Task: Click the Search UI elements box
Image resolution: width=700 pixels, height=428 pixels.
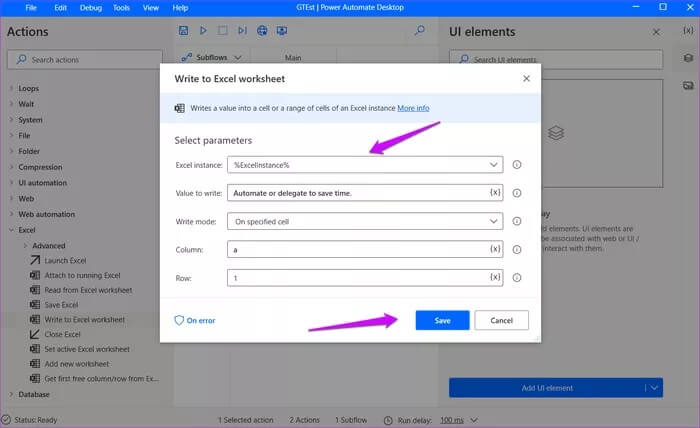Action: [x=556, y=59]
